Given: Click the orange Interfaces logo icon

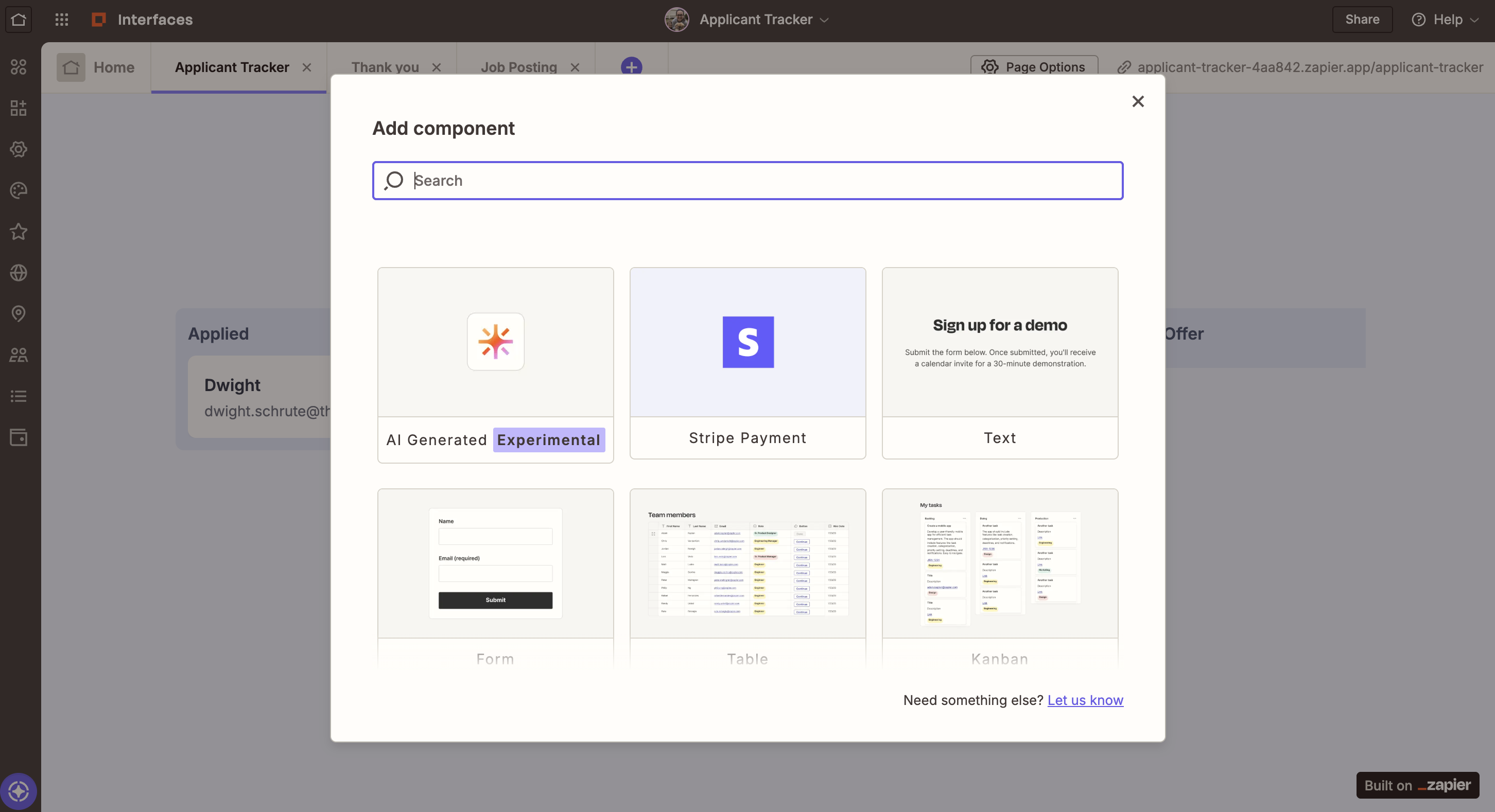Looking at the screenshot, I should tap(99, 20).
